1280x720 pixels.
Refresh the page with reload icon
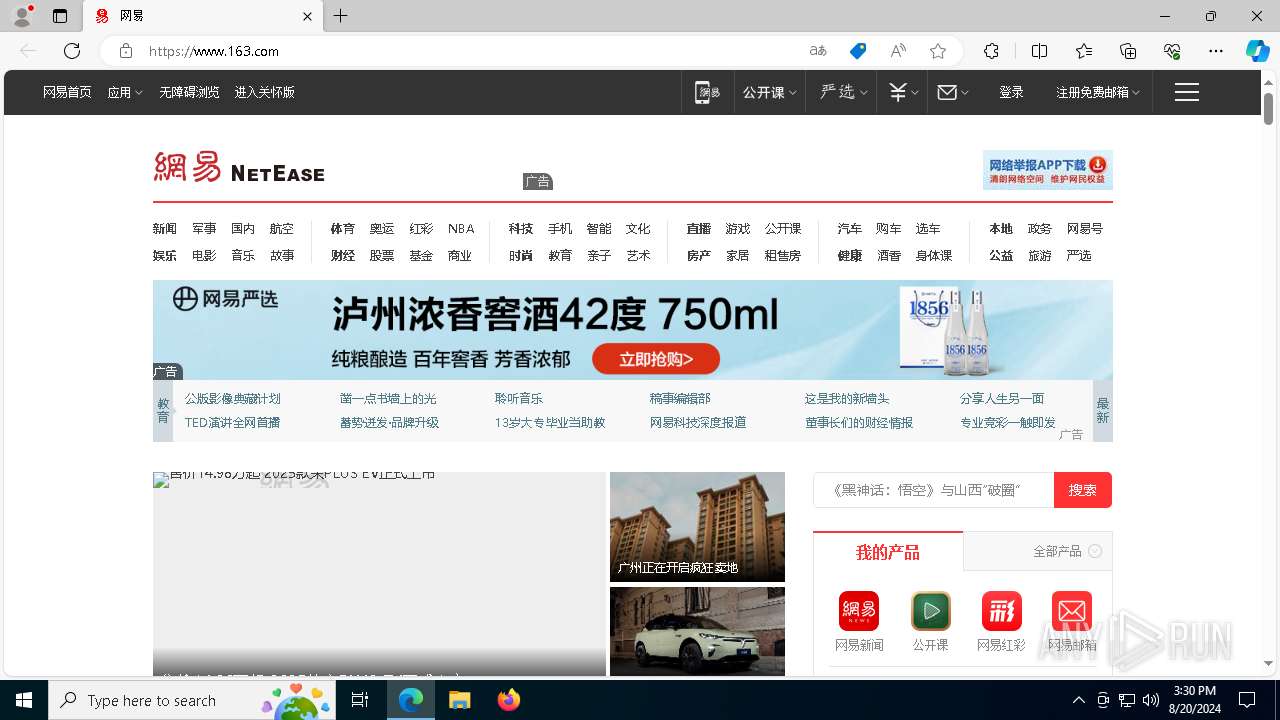(72, 51)
